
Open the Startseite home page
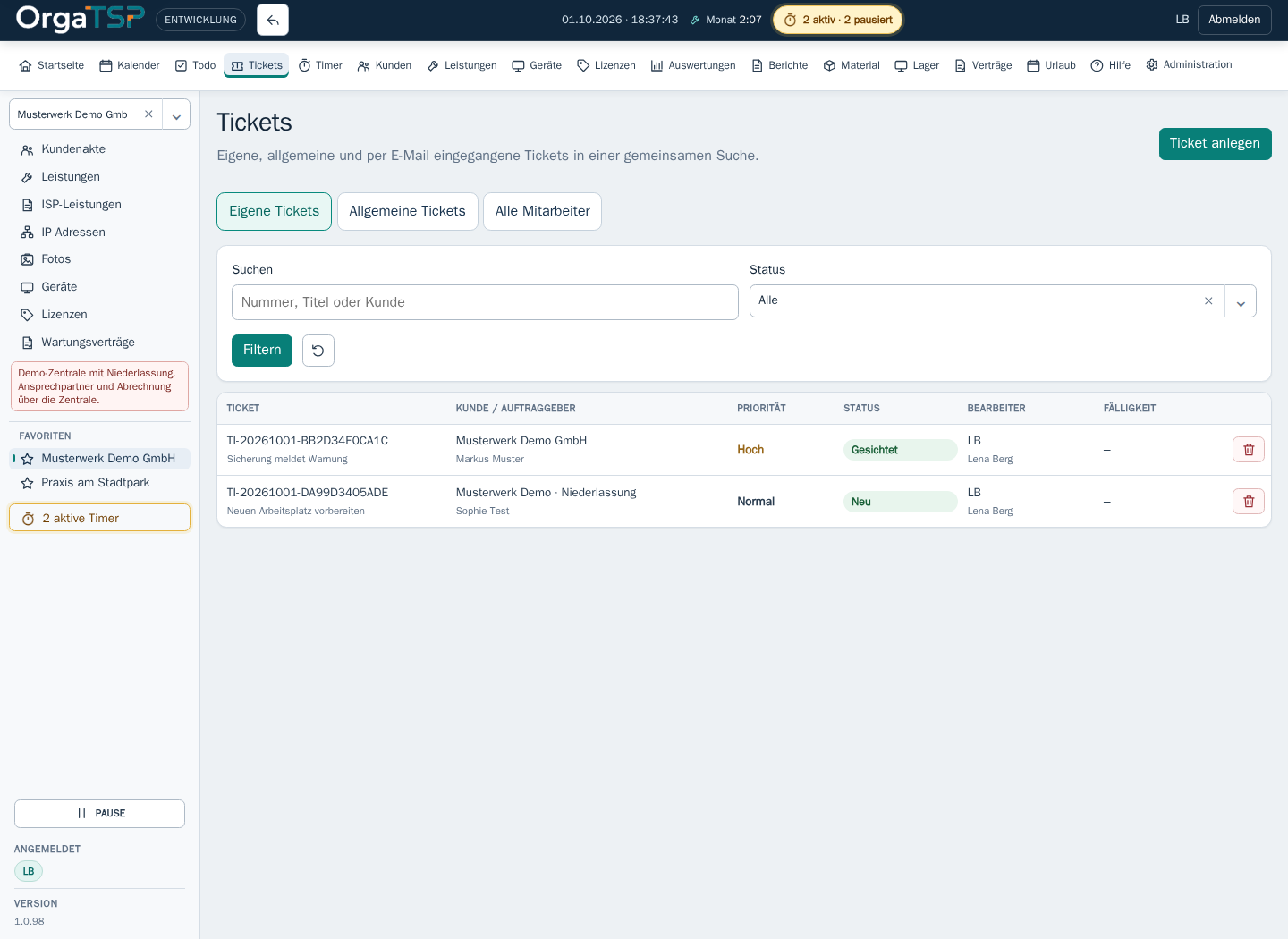click(x=52, y=65)
